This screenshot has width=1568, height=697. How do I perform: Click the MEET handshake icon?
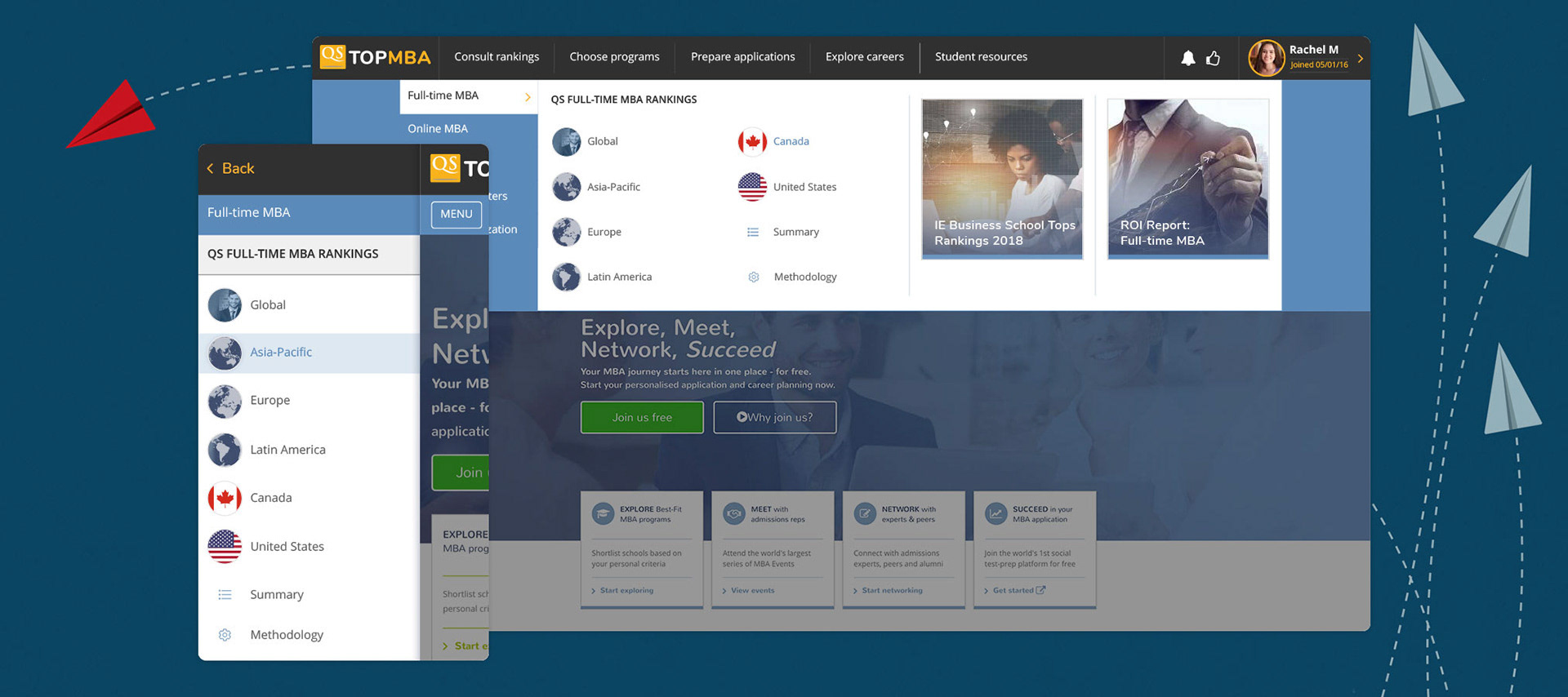(734, 513)
